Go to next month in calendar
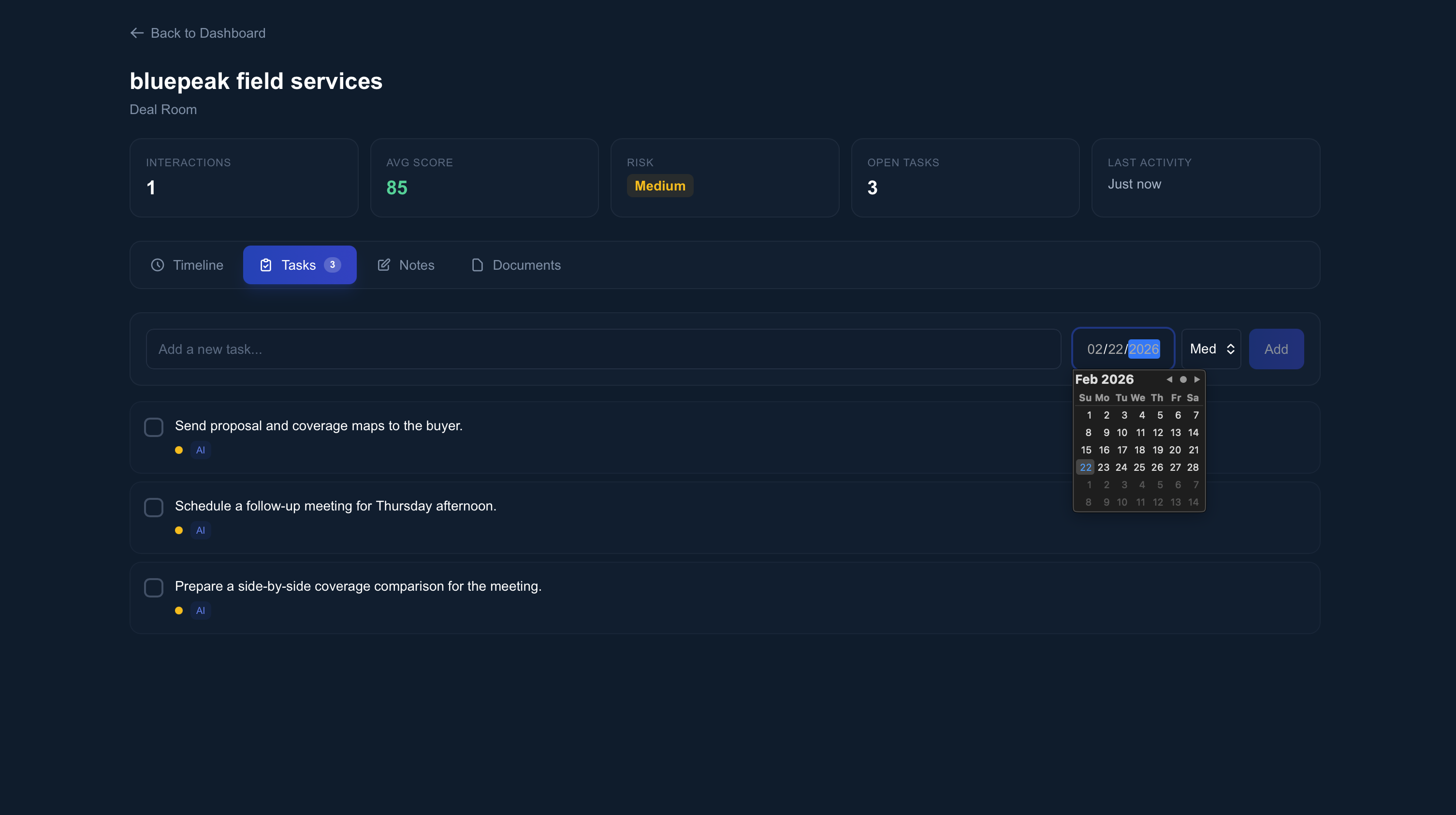Screen dimensions: 1456x815 1197,379
